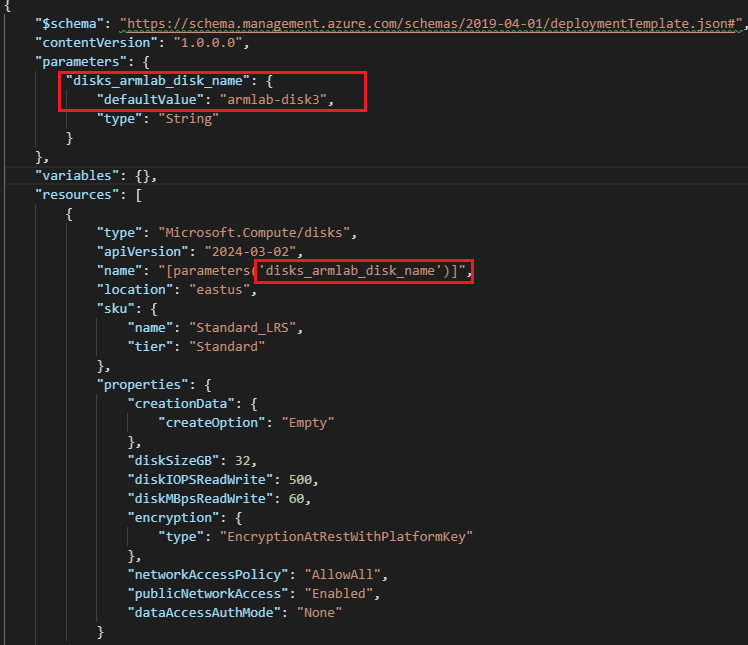Select the "Empty" createOption value
Image resolution: width=748 pixels, height=645 pixels.
click(308, 423)
